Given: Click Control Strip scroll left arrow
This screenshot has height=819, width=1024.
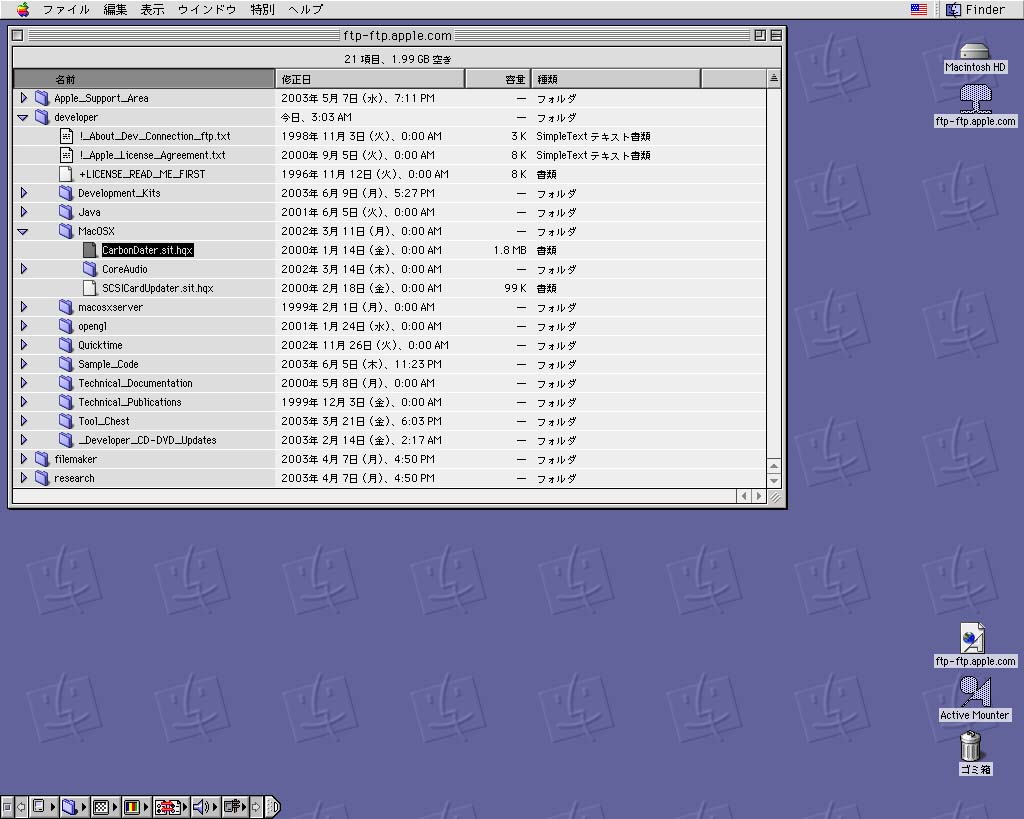Looking at the screenshot, I should pyautogui.click(x=21, y=807).
